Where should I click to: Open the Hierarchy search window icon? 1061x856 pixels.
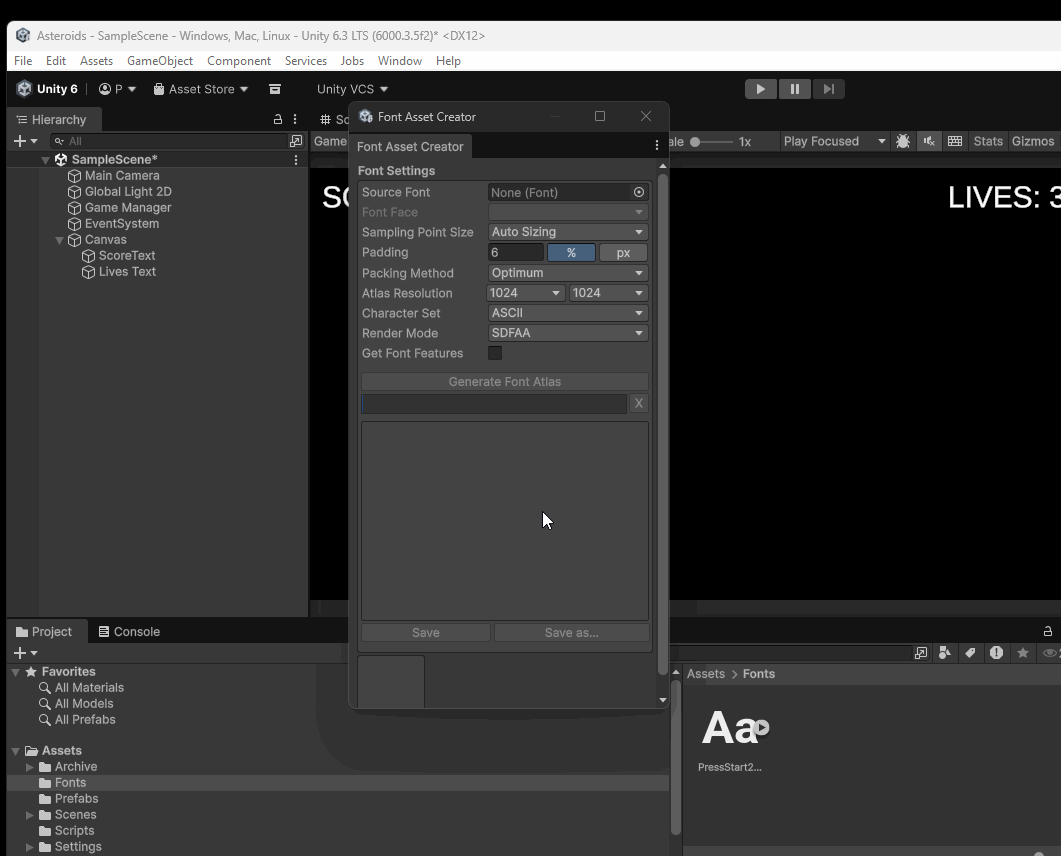pyautogui.click(x=296, y=141)
